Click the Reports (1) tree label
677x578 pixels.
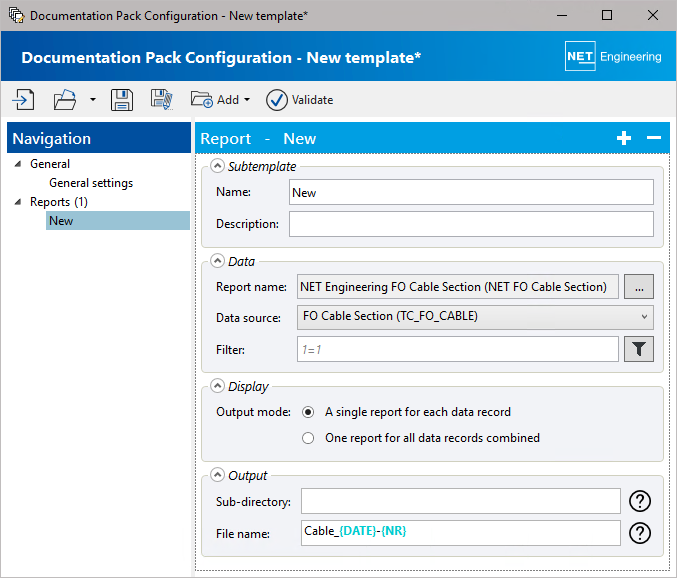tap(59, 202)
